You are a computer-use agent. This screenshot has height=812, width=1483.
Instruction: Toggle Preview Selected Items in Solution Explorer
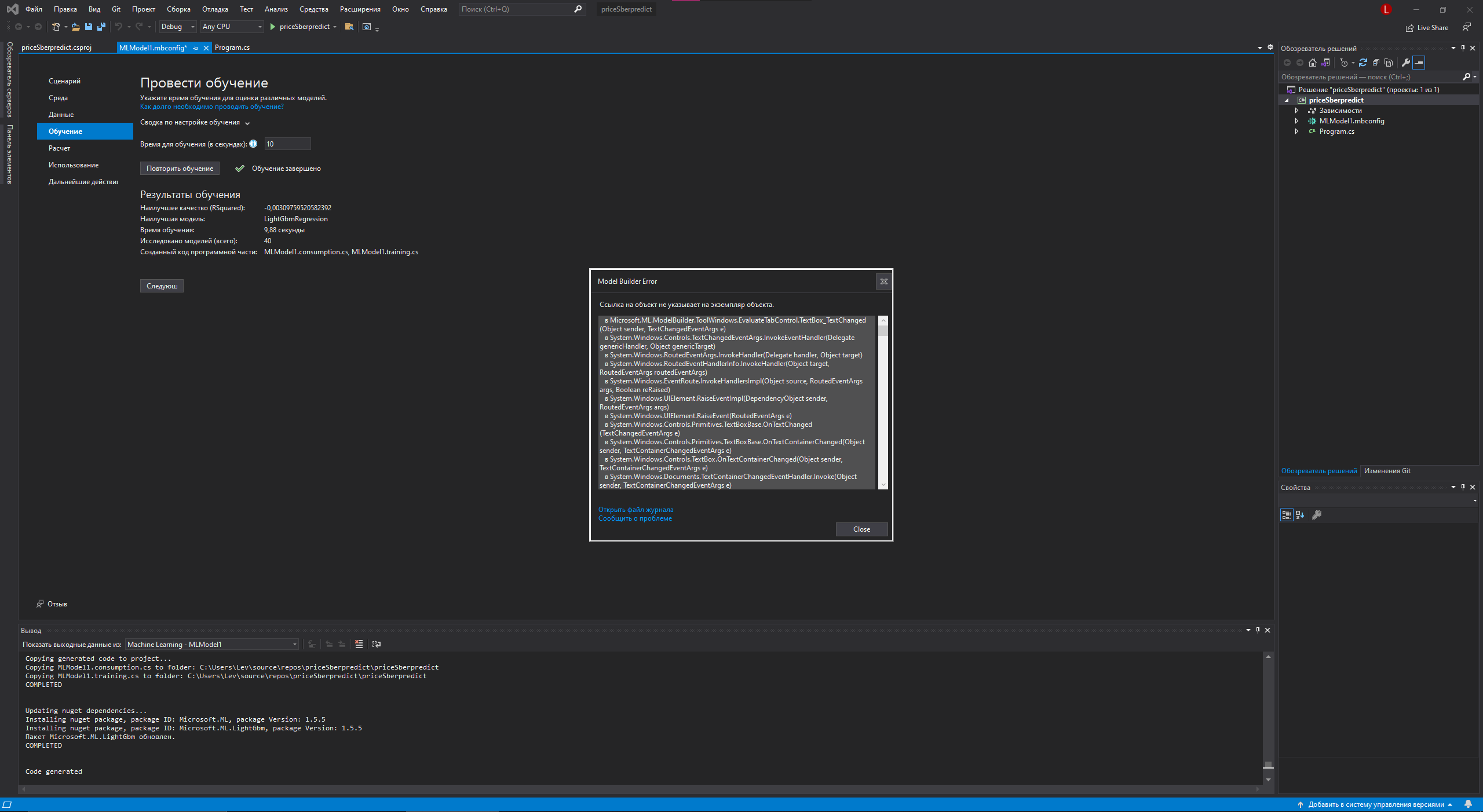pos(1388,63)
